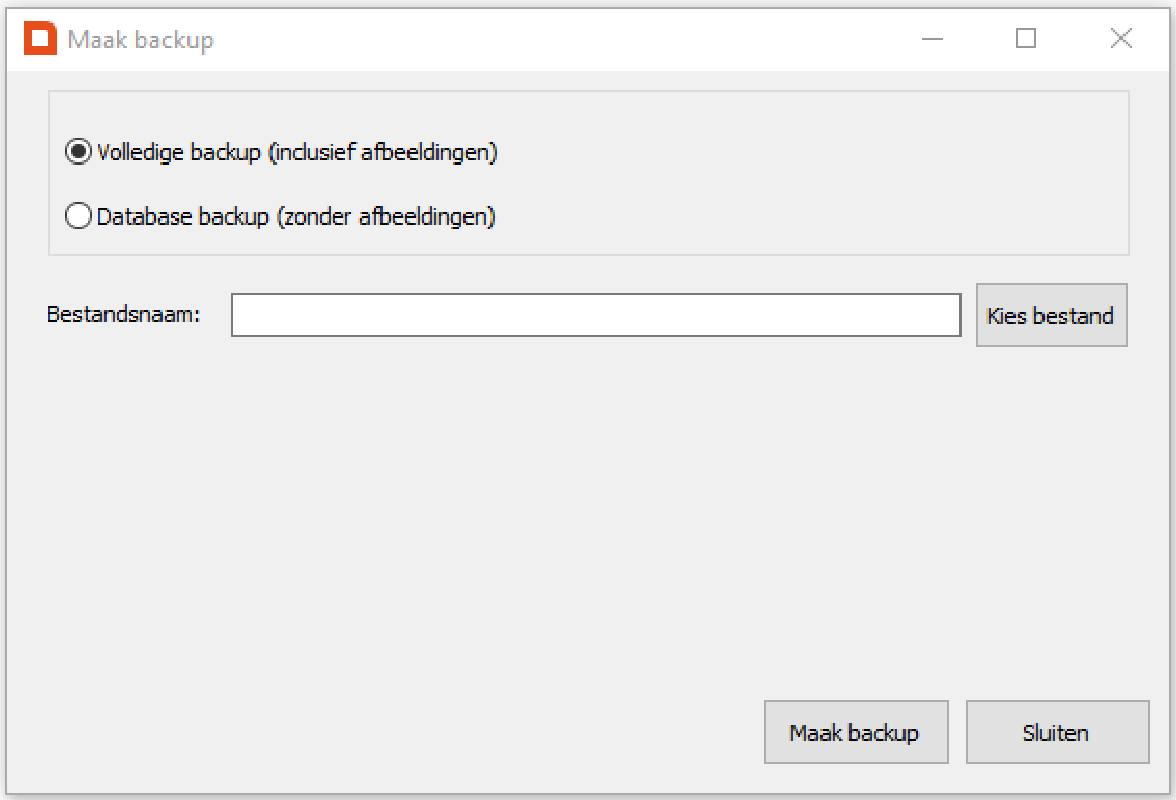Click the Bestandsnaam label
Screen dimensions: 1176x800
click(124, 314)
